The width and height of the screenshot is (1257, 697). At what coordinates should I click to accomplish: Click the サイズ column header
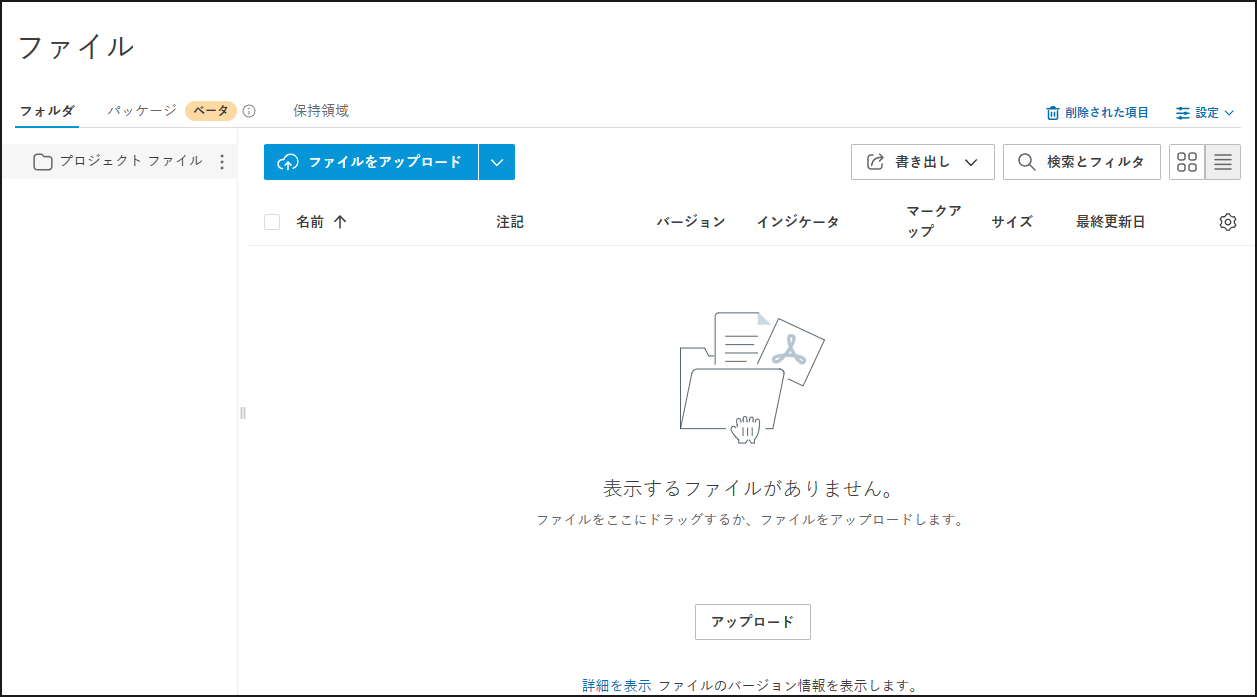click(1012, 222)
